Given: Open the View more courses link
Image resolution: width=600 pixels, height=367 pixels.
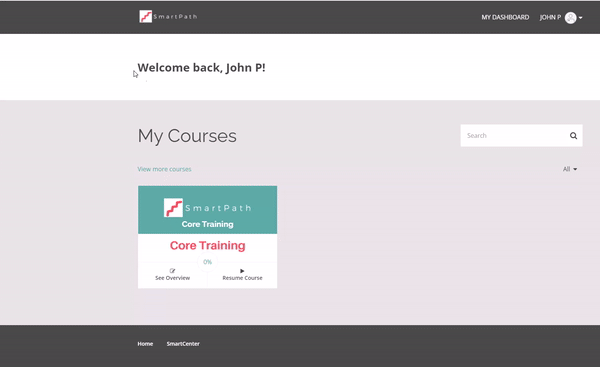Looking at the screenshot, I should (164, 169).
